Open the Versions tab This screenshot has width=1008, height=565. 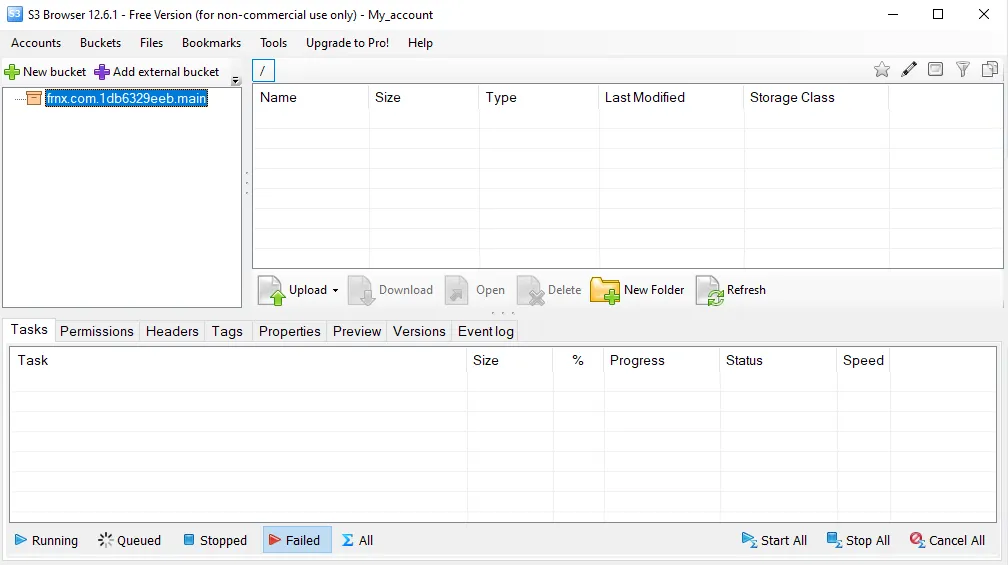point(419,332)
